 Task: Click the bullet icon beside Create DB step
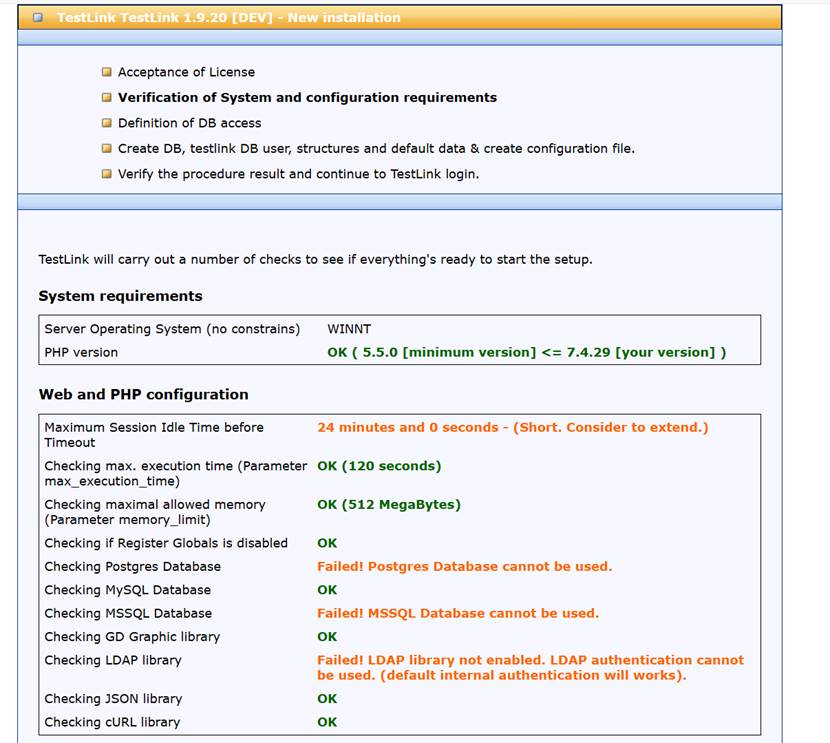106,148
